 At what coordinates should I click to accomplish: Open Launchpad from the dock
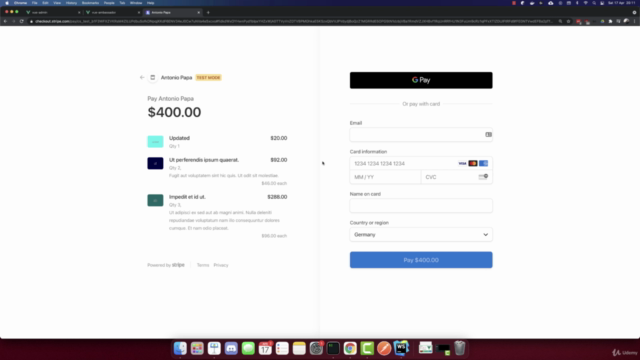pyautogui.click(x=197, y=348)
